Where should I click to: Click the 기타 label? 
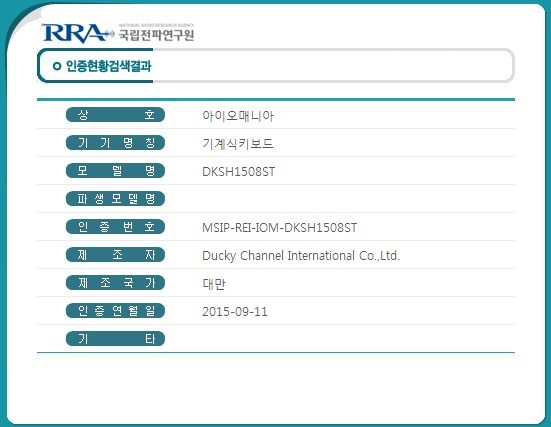[115, 339]
